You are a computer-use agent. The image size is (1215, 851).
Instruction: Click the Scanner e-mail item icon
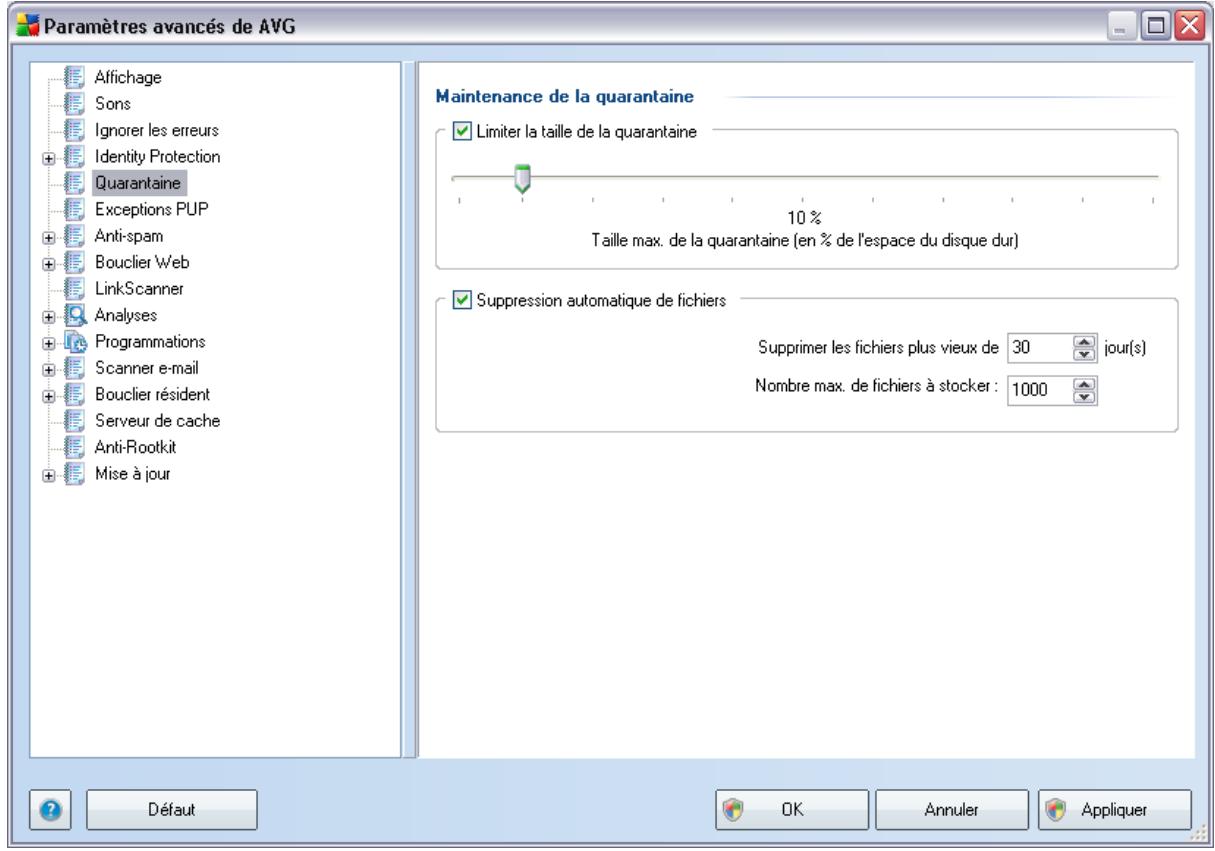(x=73, y=368)
